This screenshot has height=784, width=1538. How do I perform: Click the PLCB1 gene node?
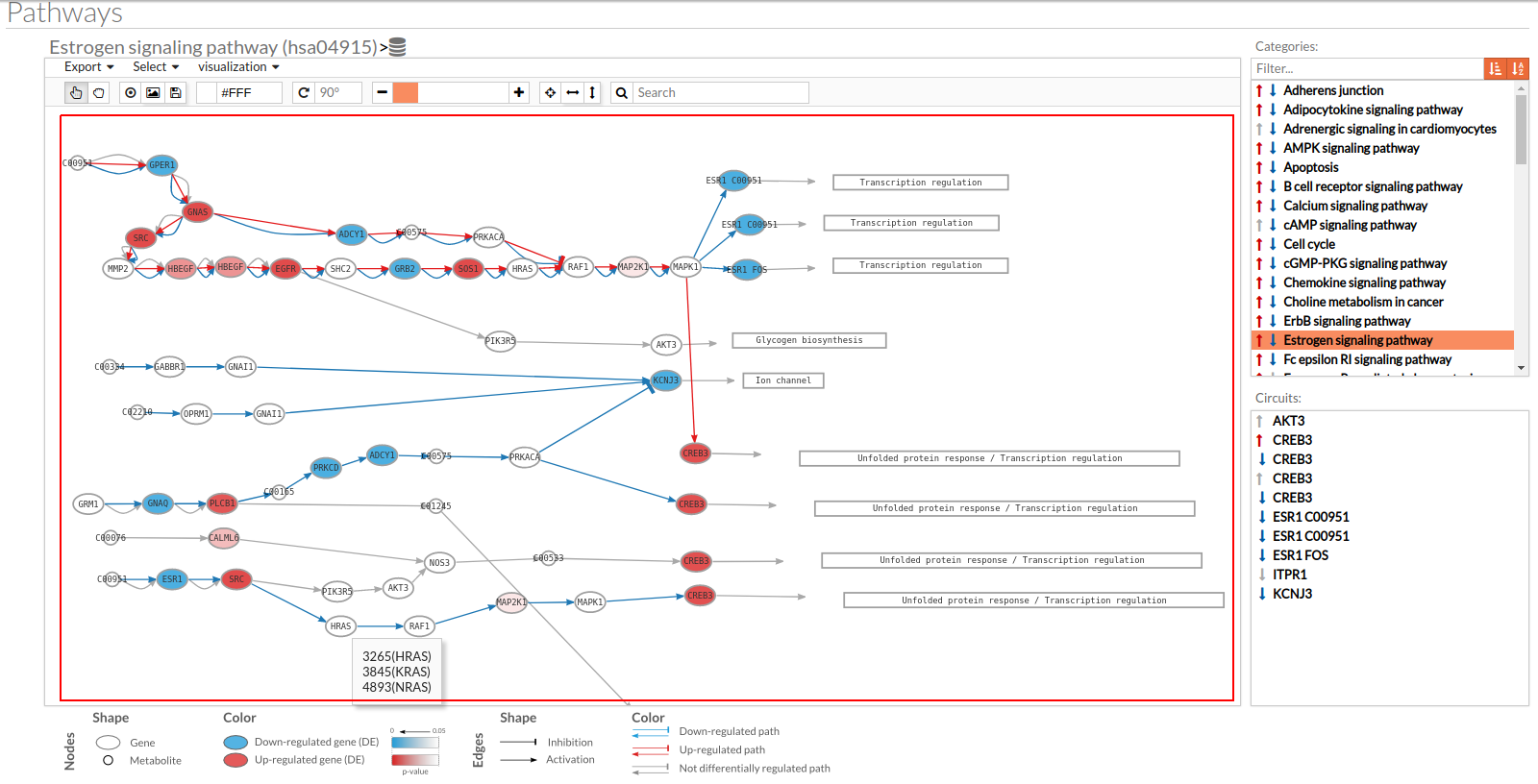tap(222, 502)
